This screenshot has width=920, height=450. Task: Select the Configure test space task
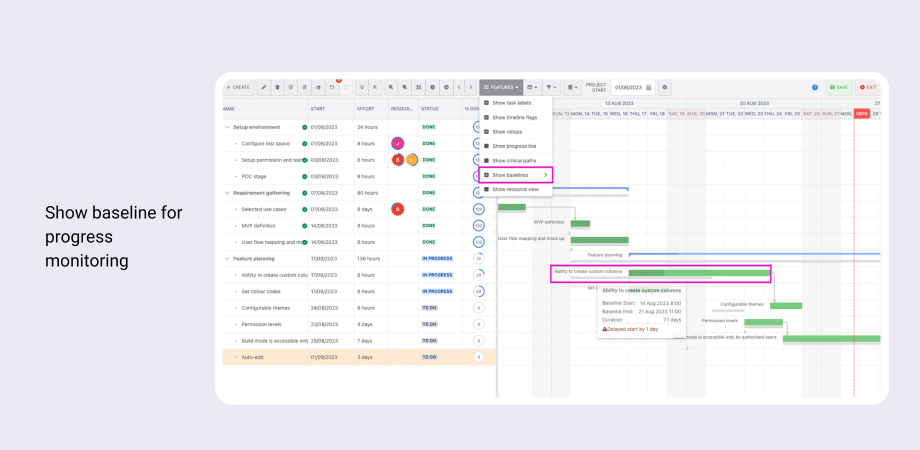266,143
